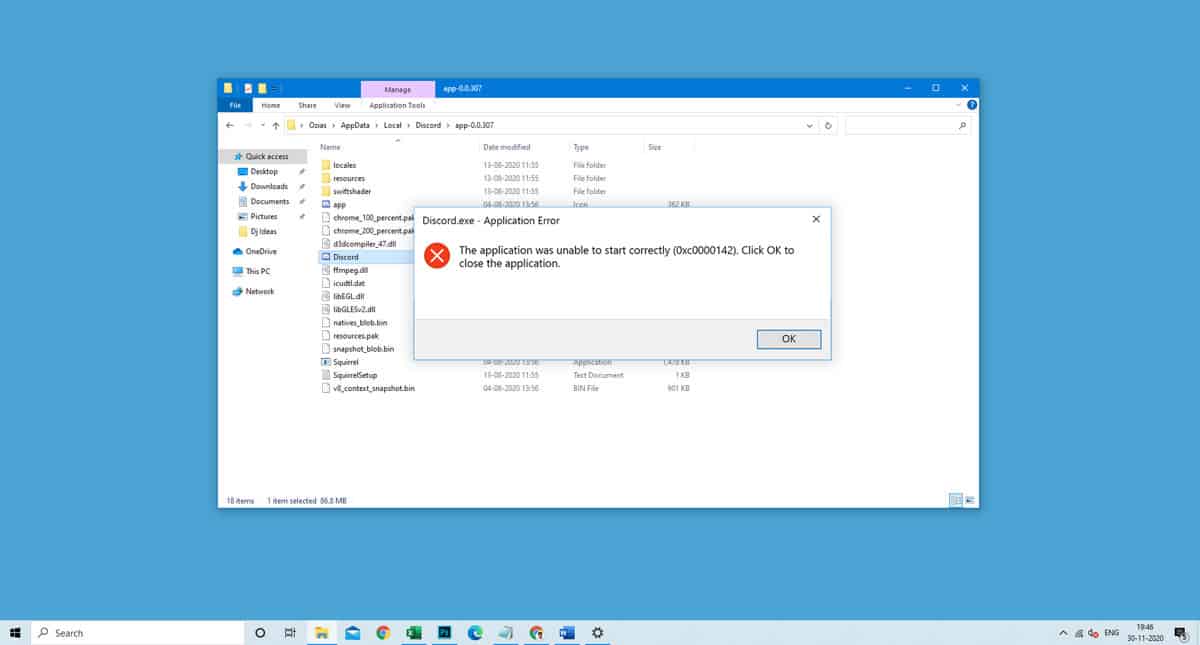Switch to the View ribbon tab
Image resolution: width=1200 pixels, height=645 pixels.
[342, 105]
